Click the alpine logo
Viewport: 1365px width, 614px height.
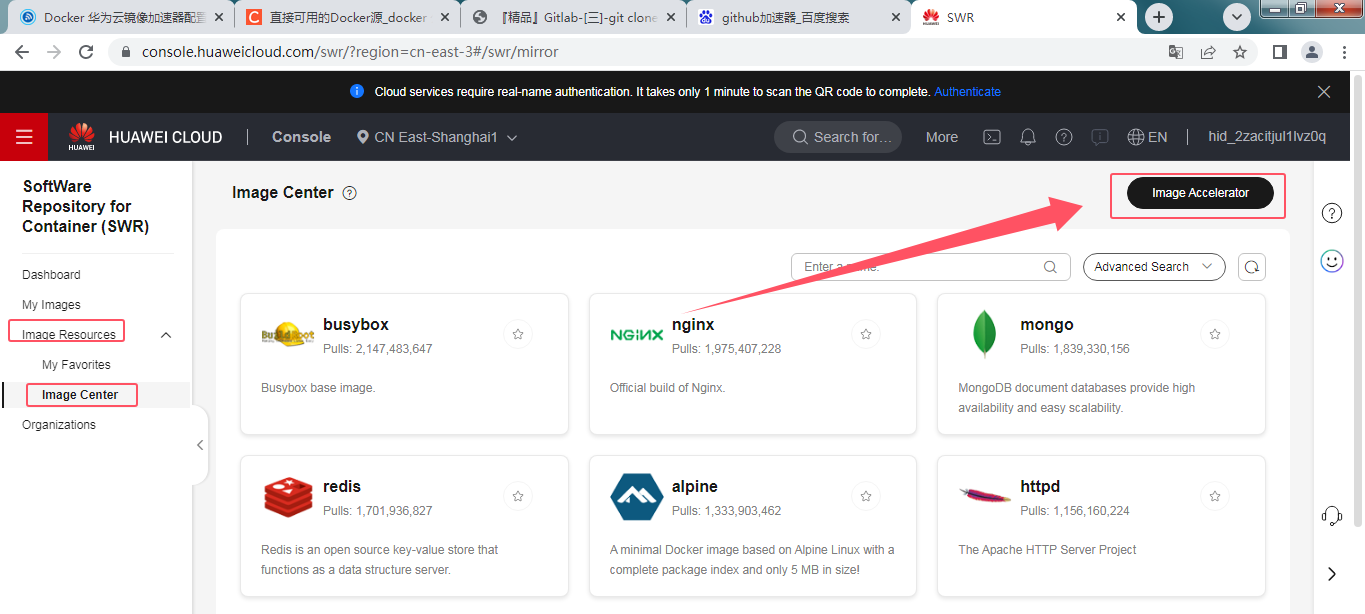pyautogui.click(x=637, y=497)
